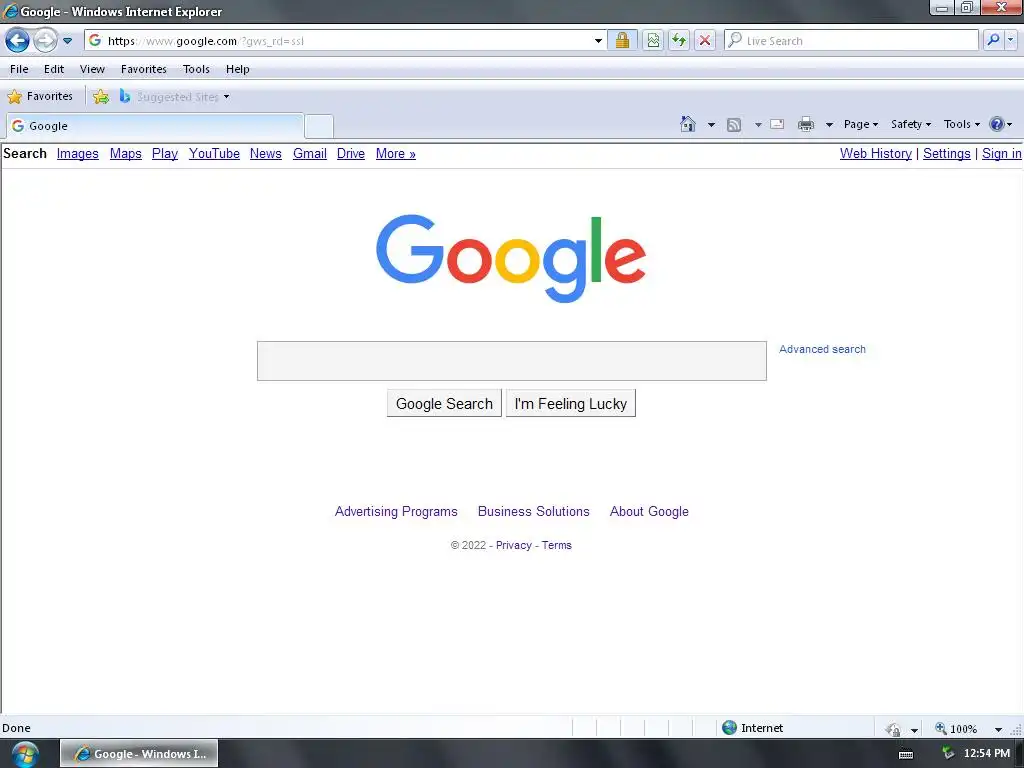This screenshot has width=1024, height=768.
Task: Open the Home button dropdown arrow
Action: 711,124
